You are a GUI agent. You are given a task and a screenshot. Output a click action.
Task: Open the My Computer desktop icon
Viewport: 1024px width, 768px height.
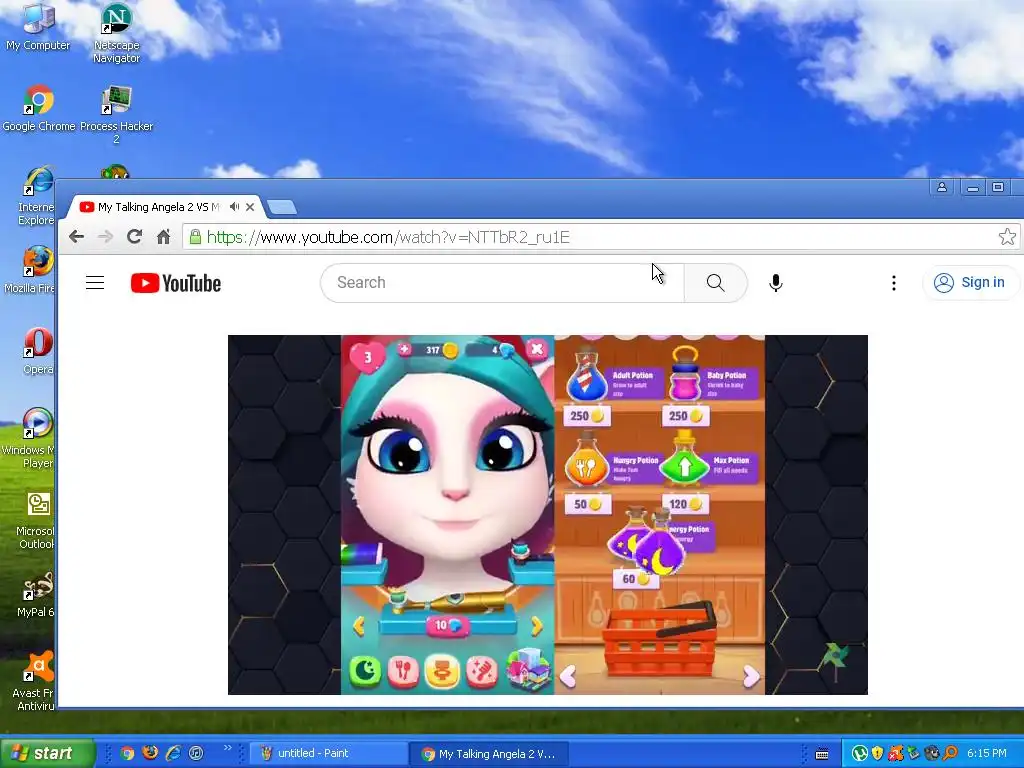(38, 26)
